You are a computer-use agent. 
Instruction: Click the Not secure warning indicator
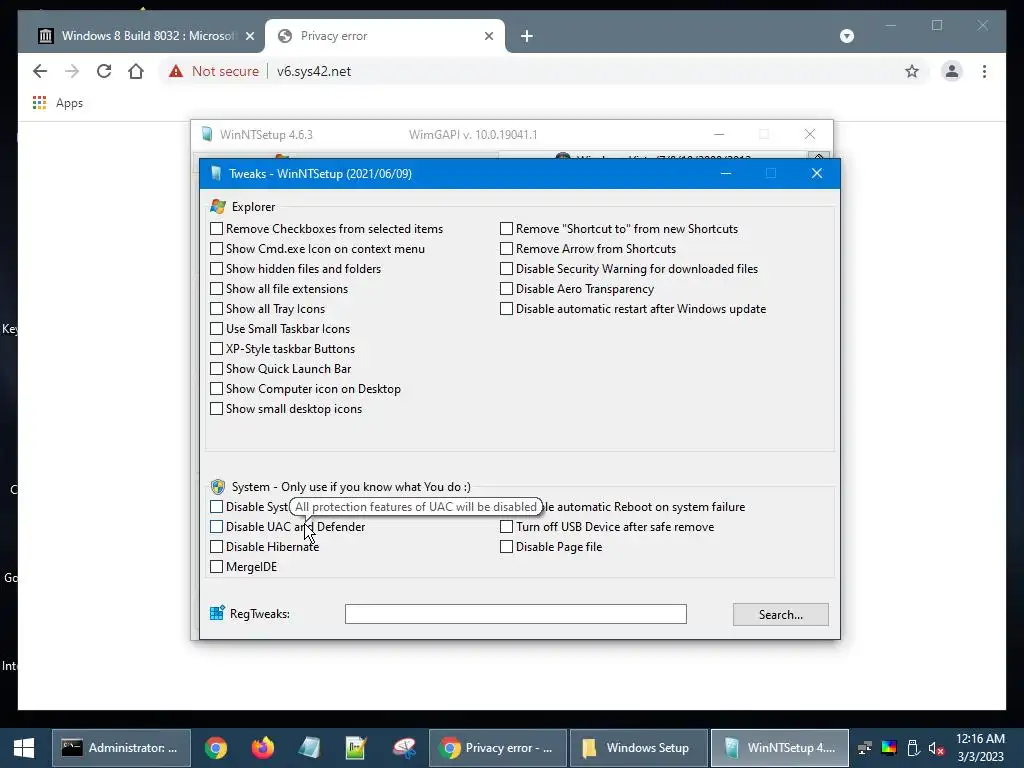[x=214, y=71]
